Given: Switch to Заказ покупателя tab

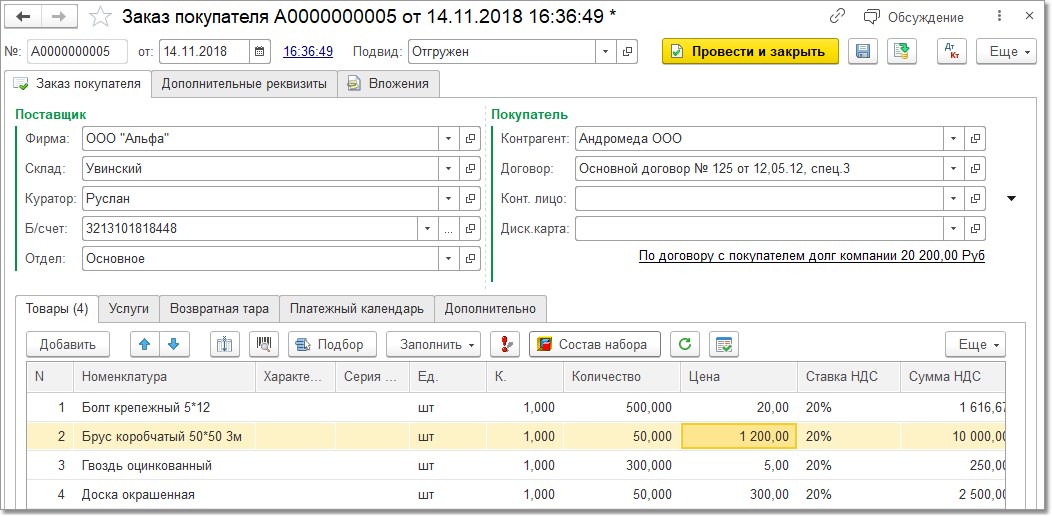Looking at the screenshot, I should pyautogui.click(x=77, y=84).
